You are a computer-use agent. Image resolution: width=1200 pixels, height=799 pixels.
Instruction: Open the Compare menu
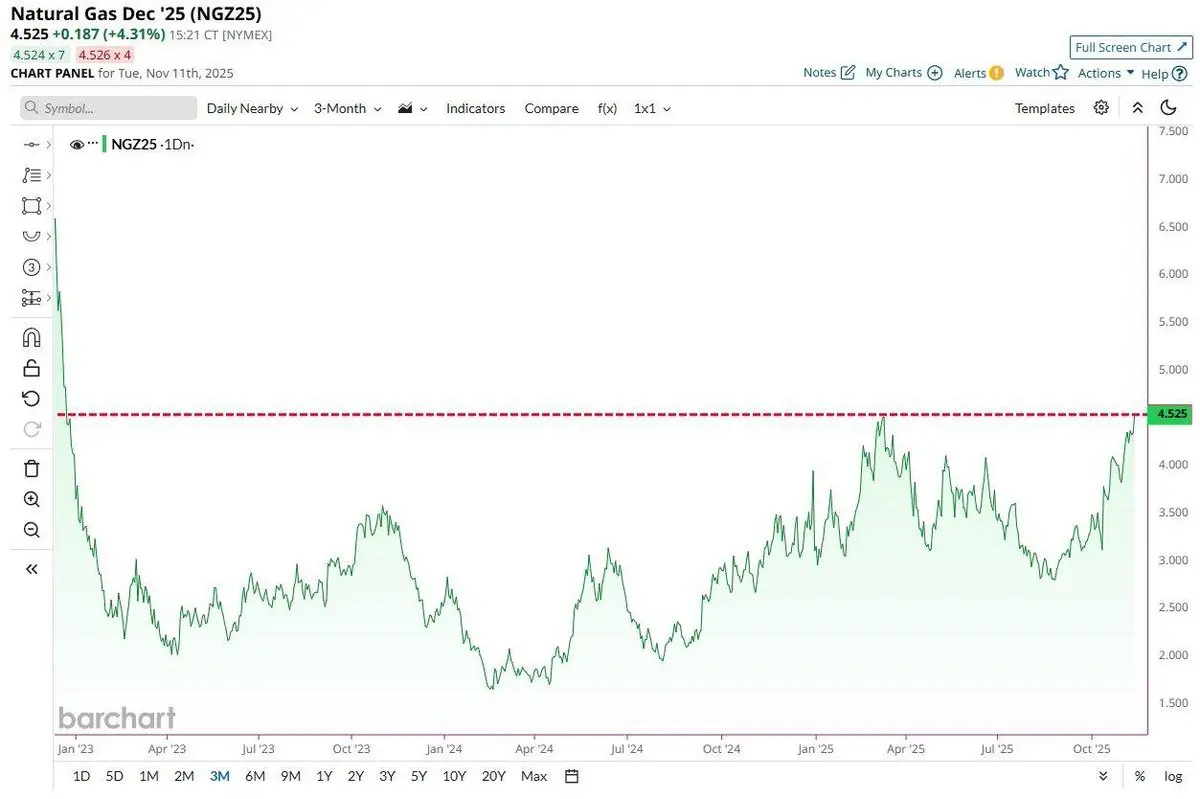click(x=552, y=108)
